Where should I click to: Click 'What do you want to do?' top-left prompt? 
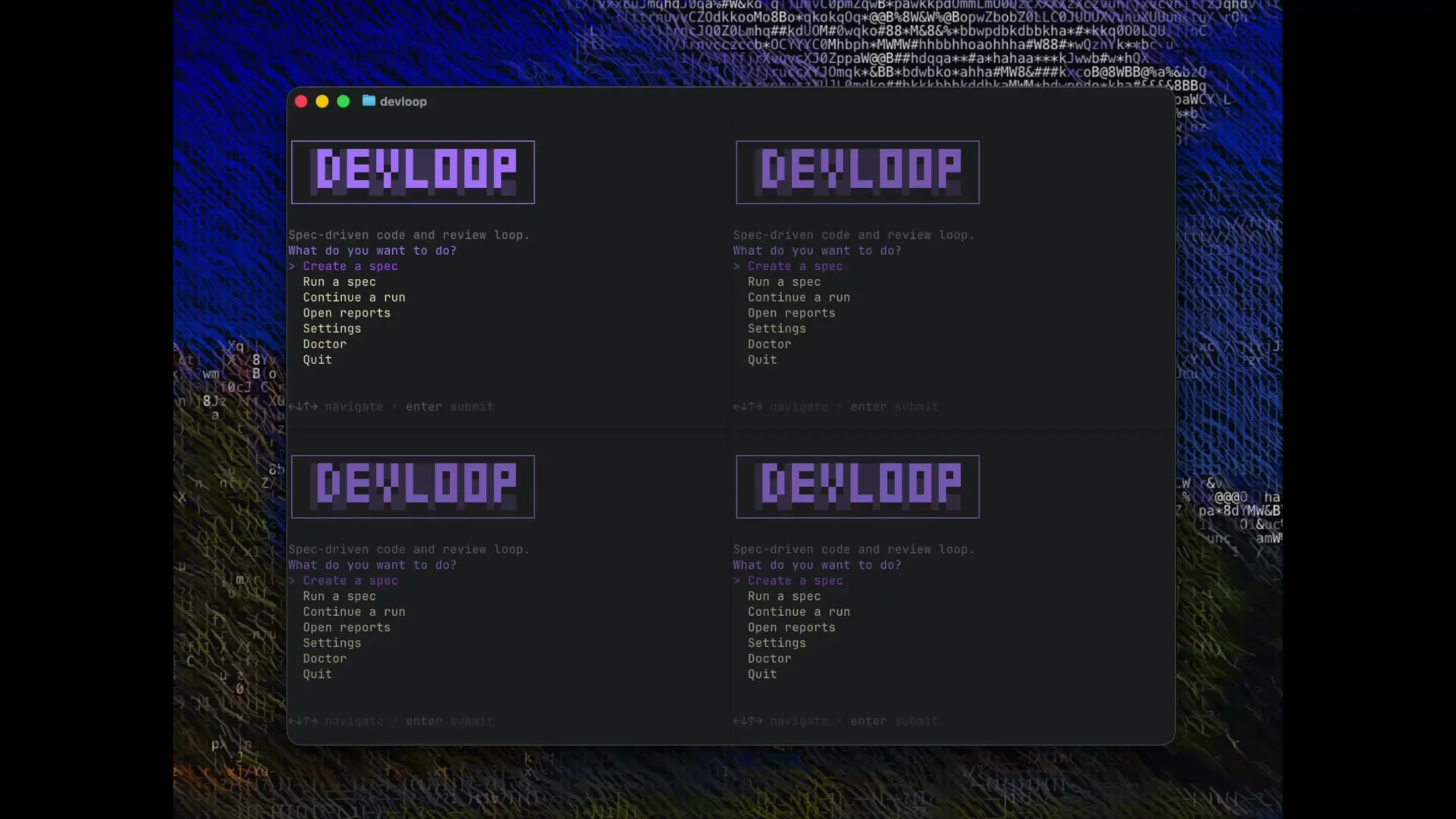click(372, 251)
